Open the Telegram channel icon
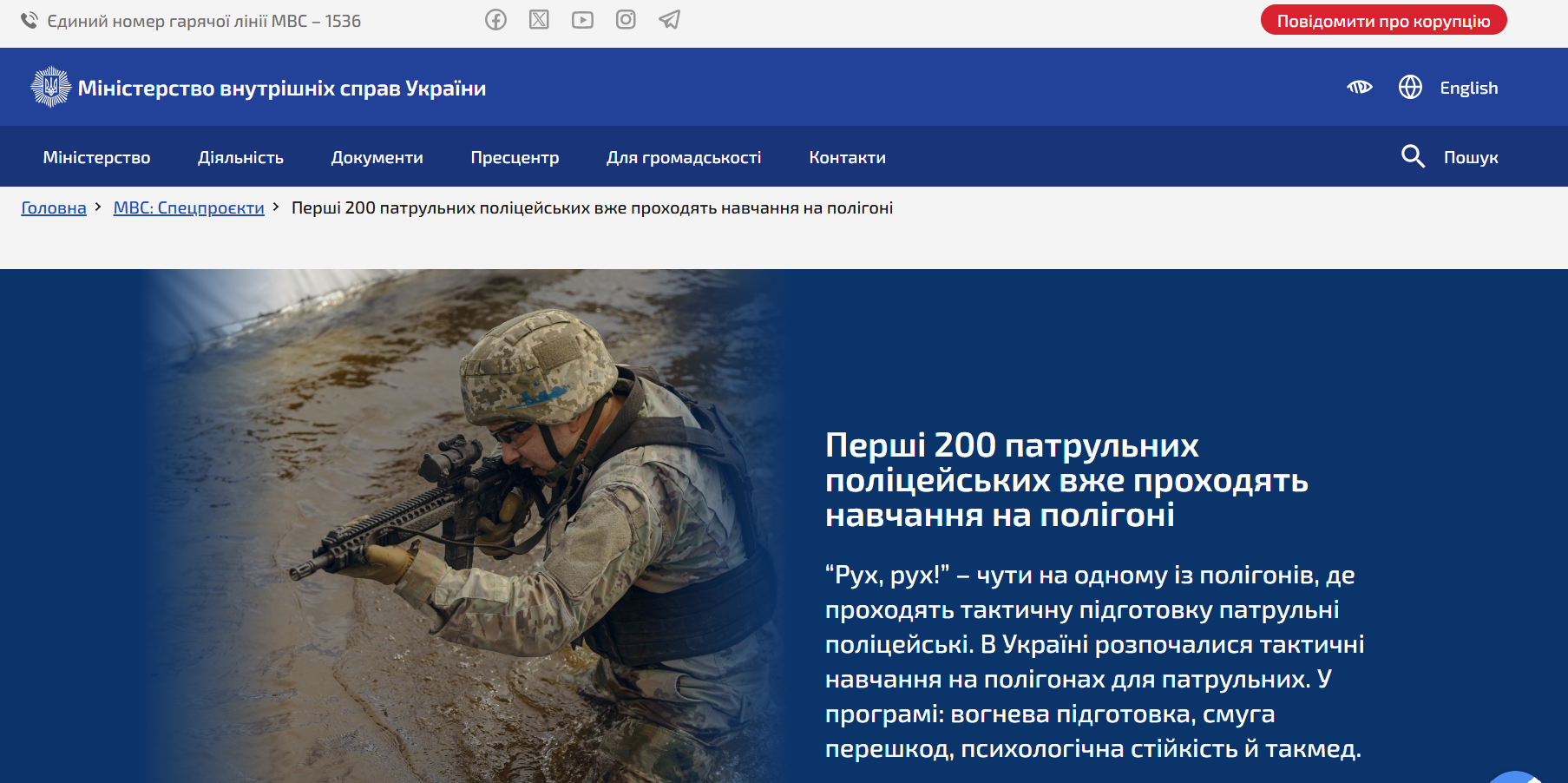Image resolution: width=1568 pixels, height=783 pixels. tap(669, 19)
